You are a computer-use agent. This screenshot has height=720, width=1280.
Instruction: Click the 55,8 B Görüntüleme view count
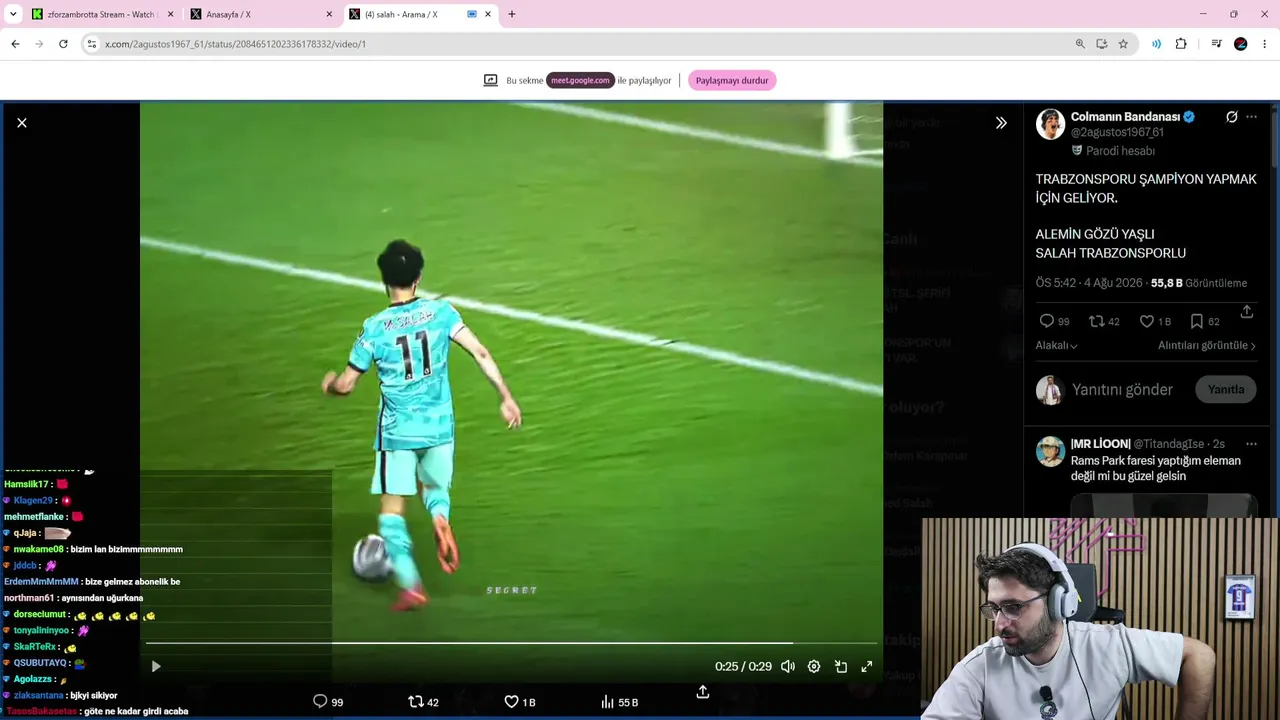coord(1199,283)
